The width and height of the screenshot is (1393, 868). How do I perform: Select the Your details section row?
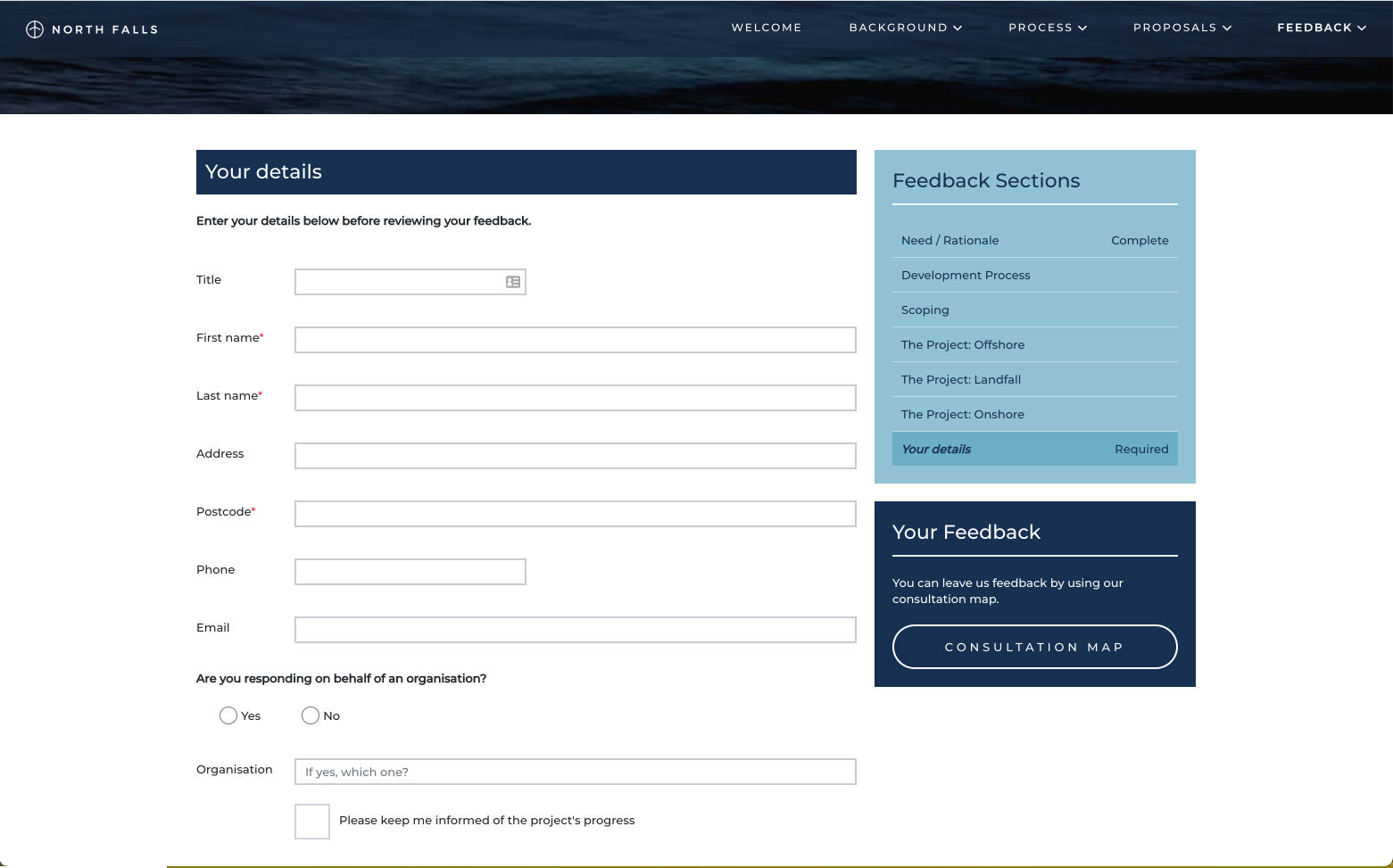click(1035, 449)
